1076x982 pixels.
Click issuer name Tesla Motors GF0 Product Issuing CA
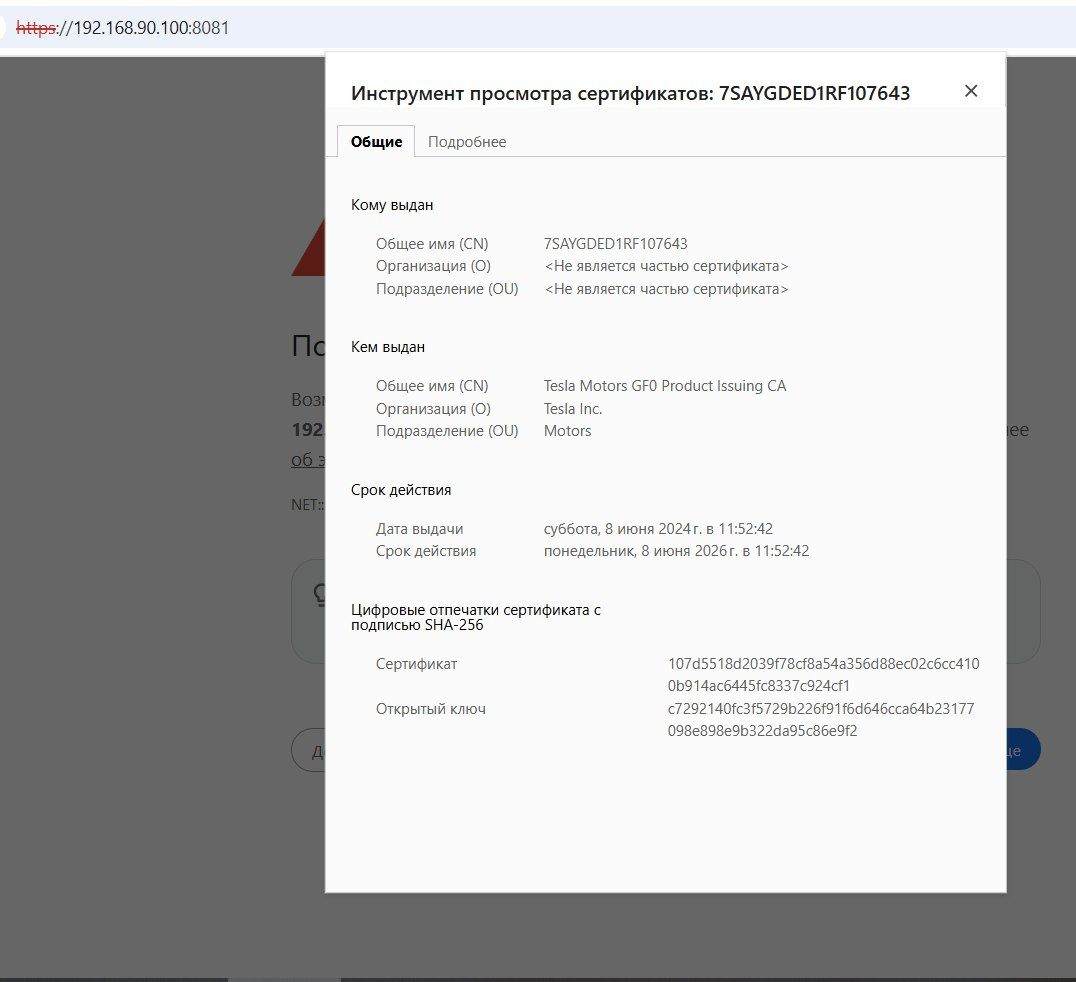[665, 386]
